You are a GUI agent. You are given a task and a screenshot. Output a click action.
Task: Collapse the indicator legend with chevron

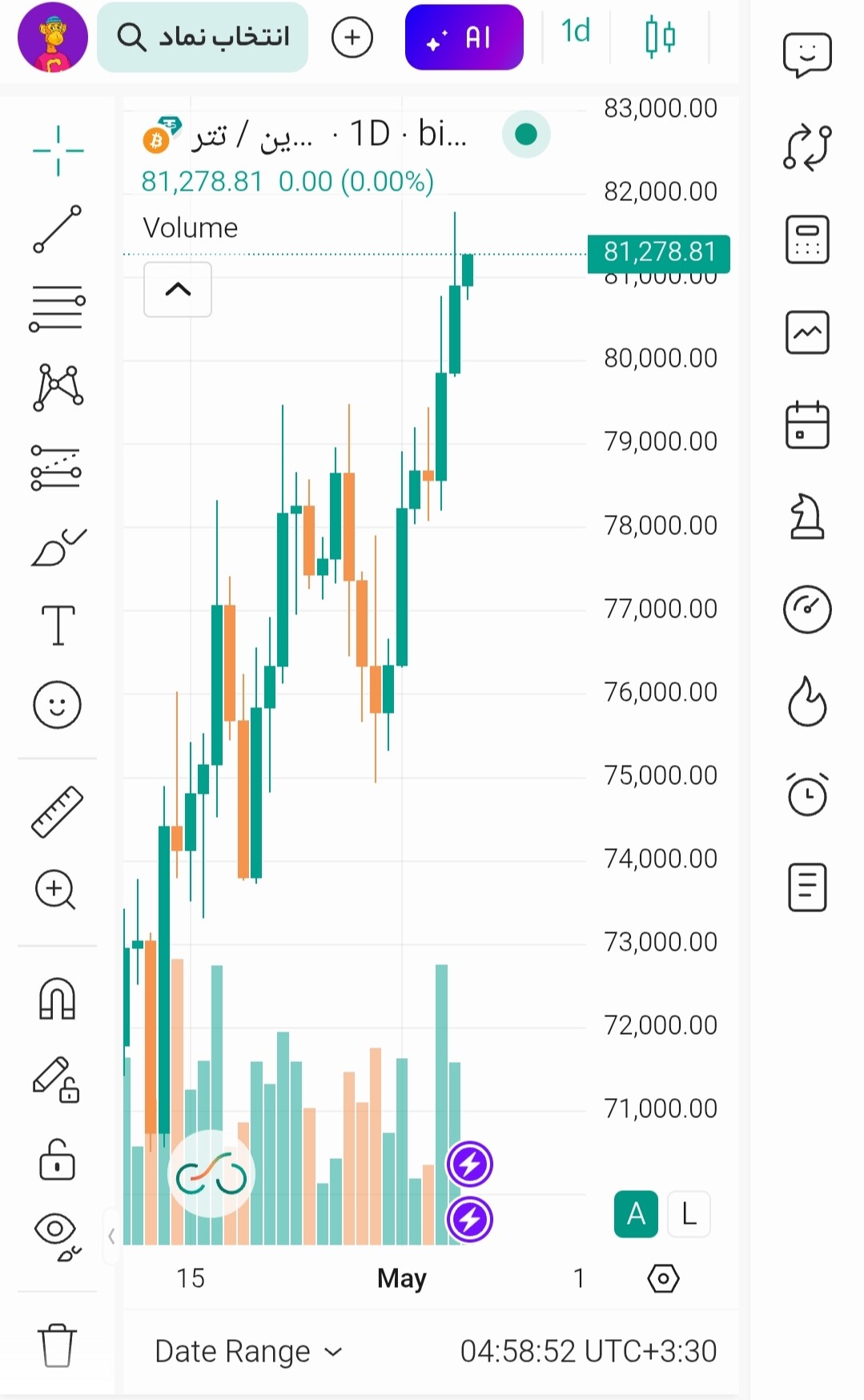tap(178, 289)
